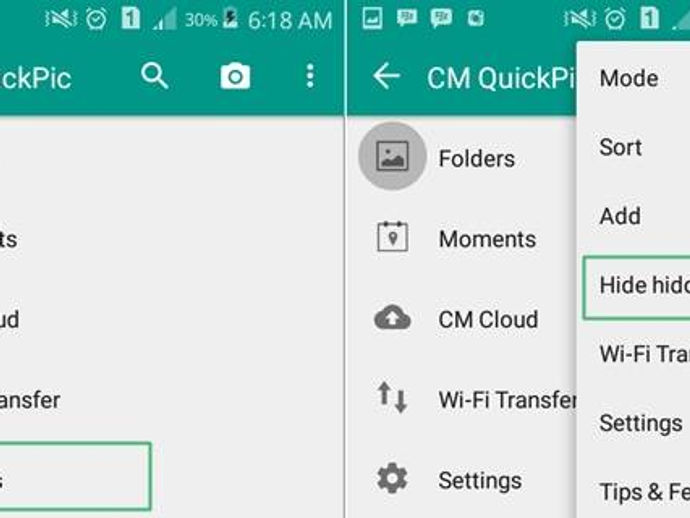
Task: Tap the CM Cloud upload icon
Action: [x=393, y=317]
